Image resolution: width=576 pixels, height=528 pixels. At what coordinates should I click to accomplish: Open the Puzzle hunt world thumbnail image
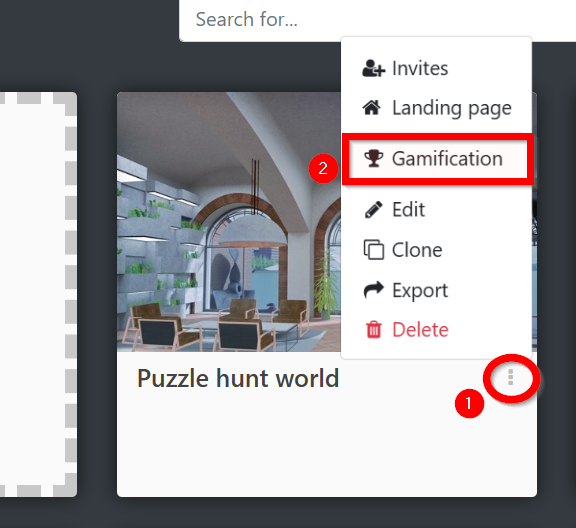pyautogui.click(x=228, y=222)
